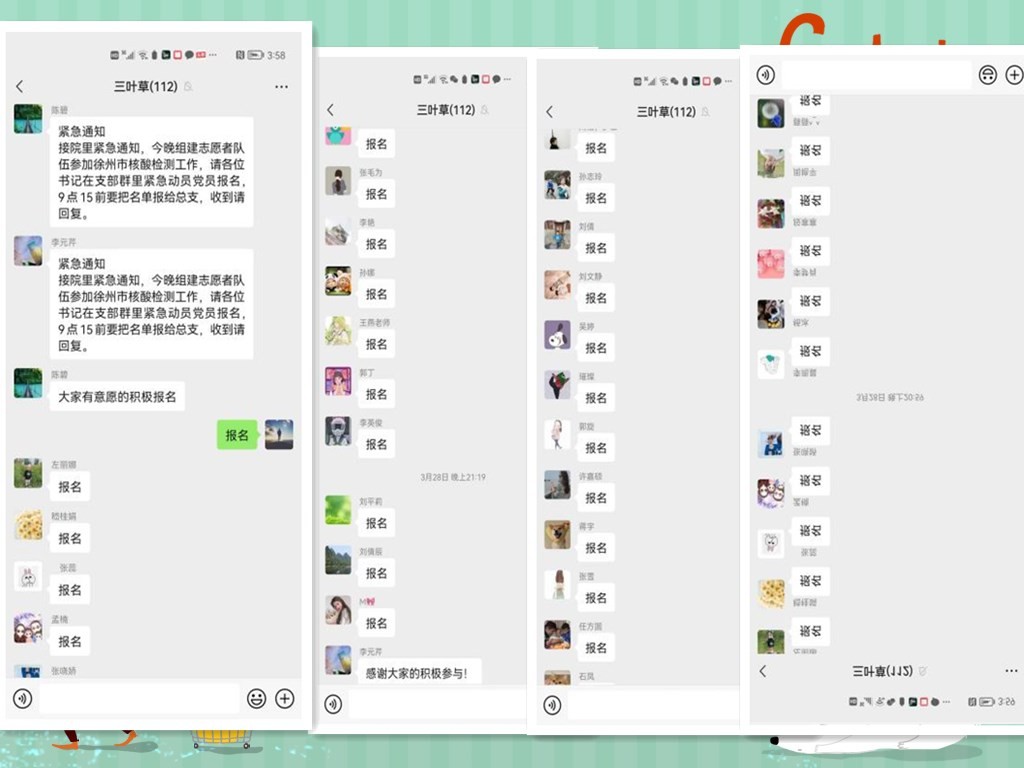Open the sunflower avatar in the upside-down chat
Screen dimensions: 1024x768
(771, 594)
